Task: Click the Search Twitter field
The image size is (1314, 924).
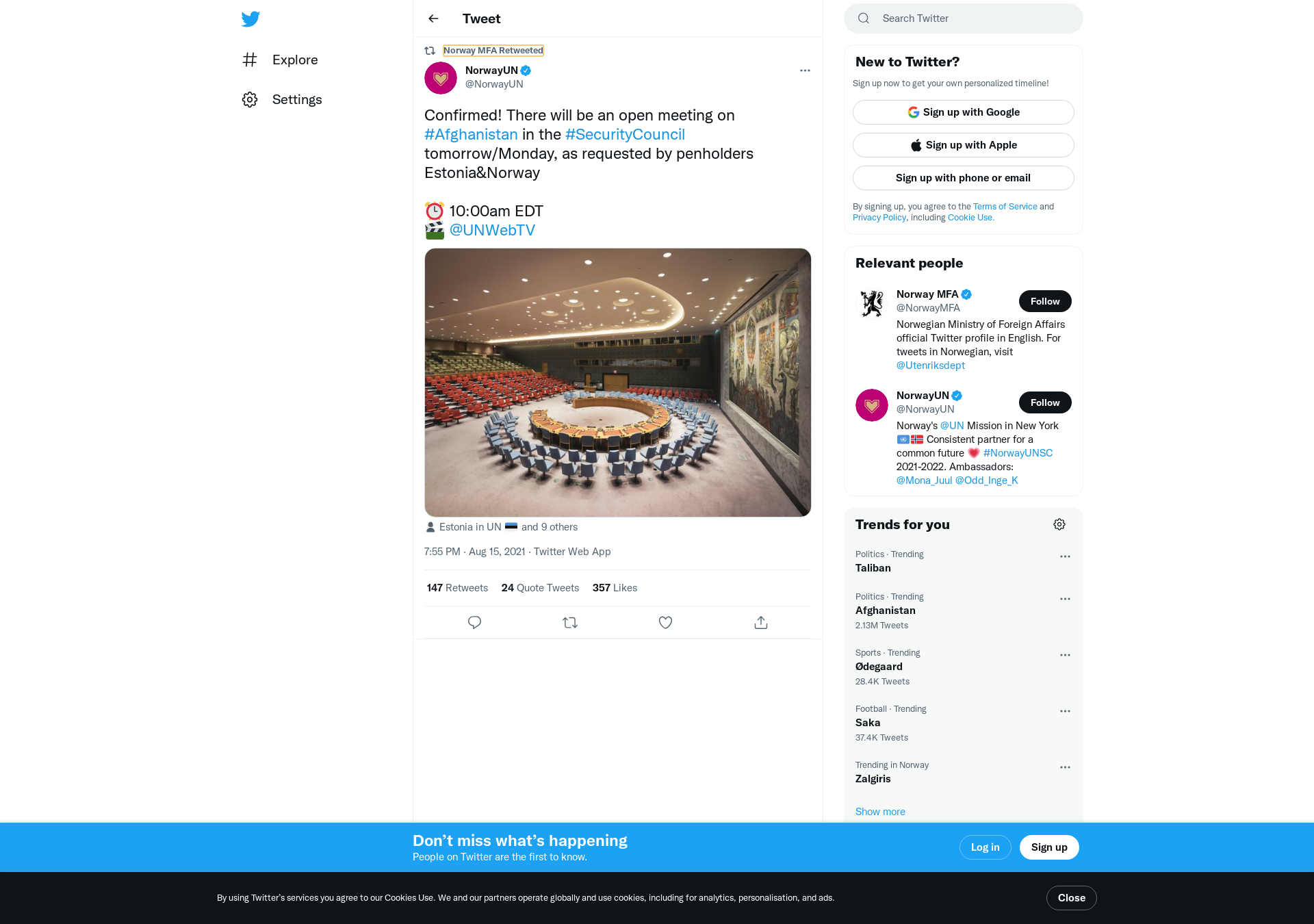Action: [x=963, y=18]
